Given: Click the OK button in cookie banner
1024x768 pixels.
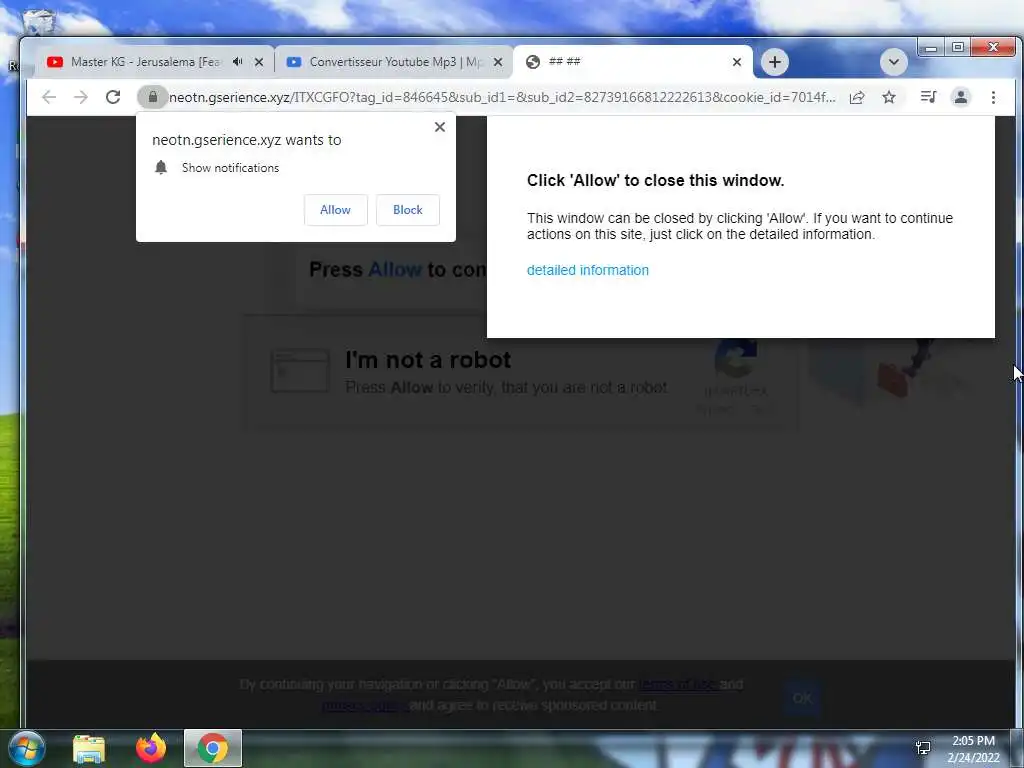Looking at the screenshot, I should tap(803, 698).
